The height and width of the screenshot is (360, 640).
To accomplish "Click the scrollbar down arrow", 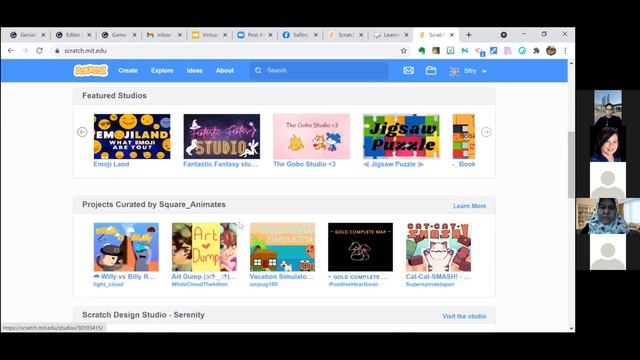I will (571, 328).
